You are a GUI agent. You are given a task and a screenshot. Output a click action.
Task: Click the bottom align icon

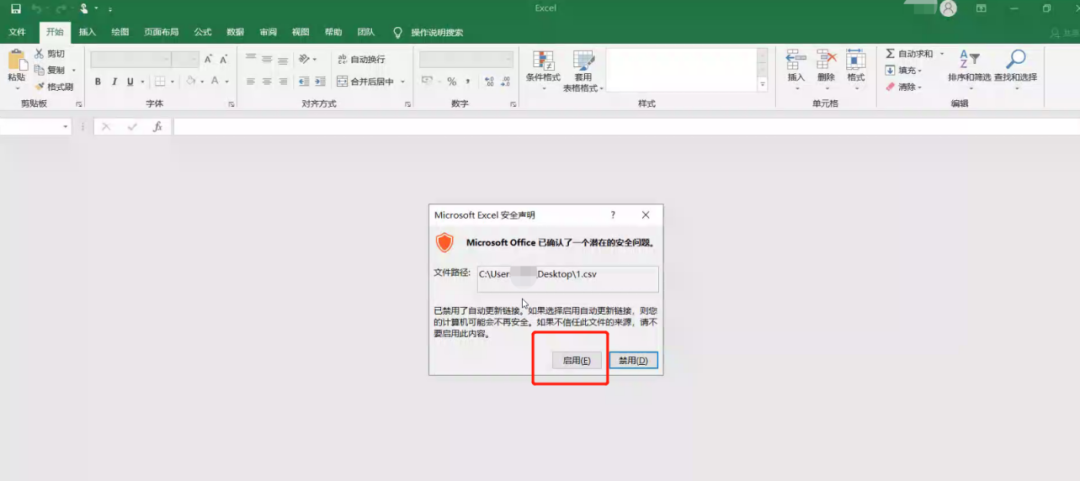(282, 59)
